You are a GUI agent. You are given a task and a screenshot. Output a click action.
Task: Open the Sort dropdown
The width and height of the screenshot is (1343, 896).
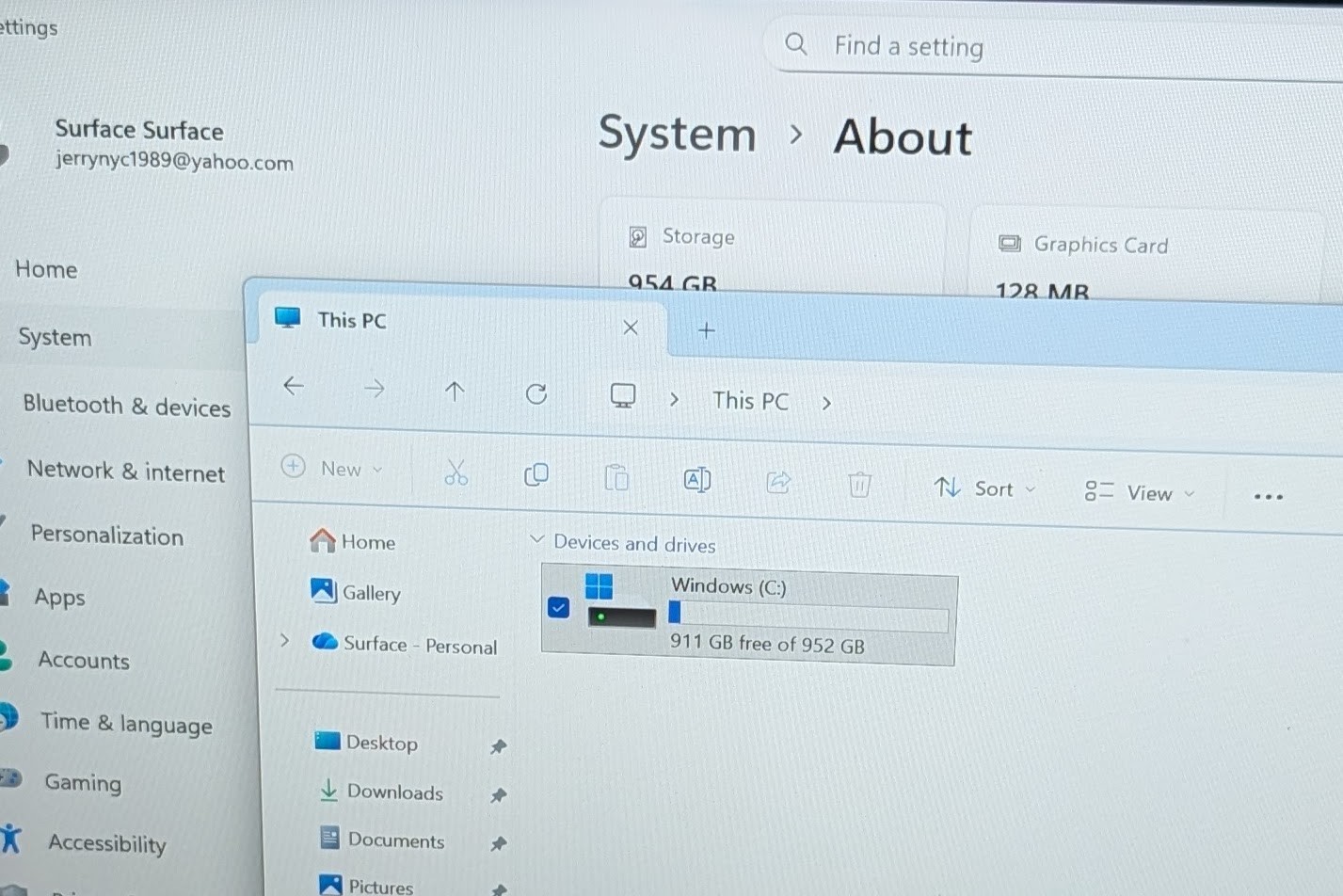point(985,488)
